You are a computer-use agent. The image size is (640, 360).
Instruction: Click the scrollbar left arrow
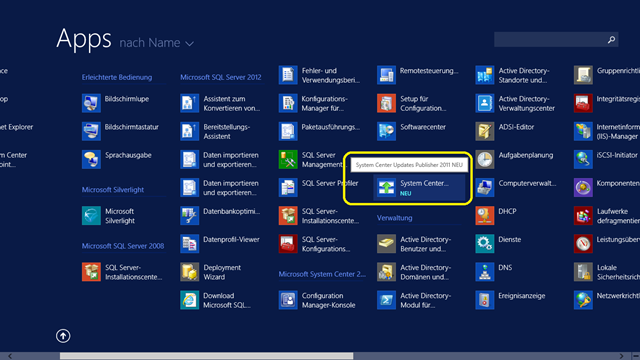click(x=10, y=356)
